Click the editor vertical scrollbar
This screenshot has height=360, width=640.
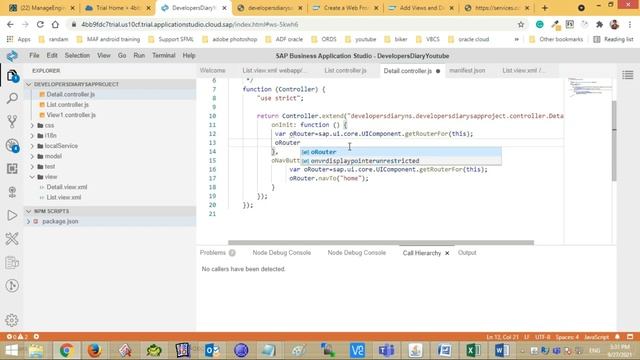614,141
